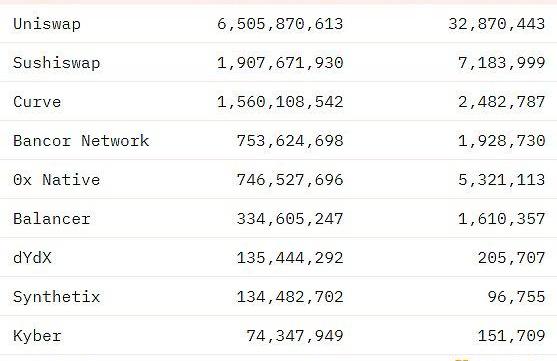Select Uniswap count 32,870,443
557x361 pixels.
coord(496,24)
